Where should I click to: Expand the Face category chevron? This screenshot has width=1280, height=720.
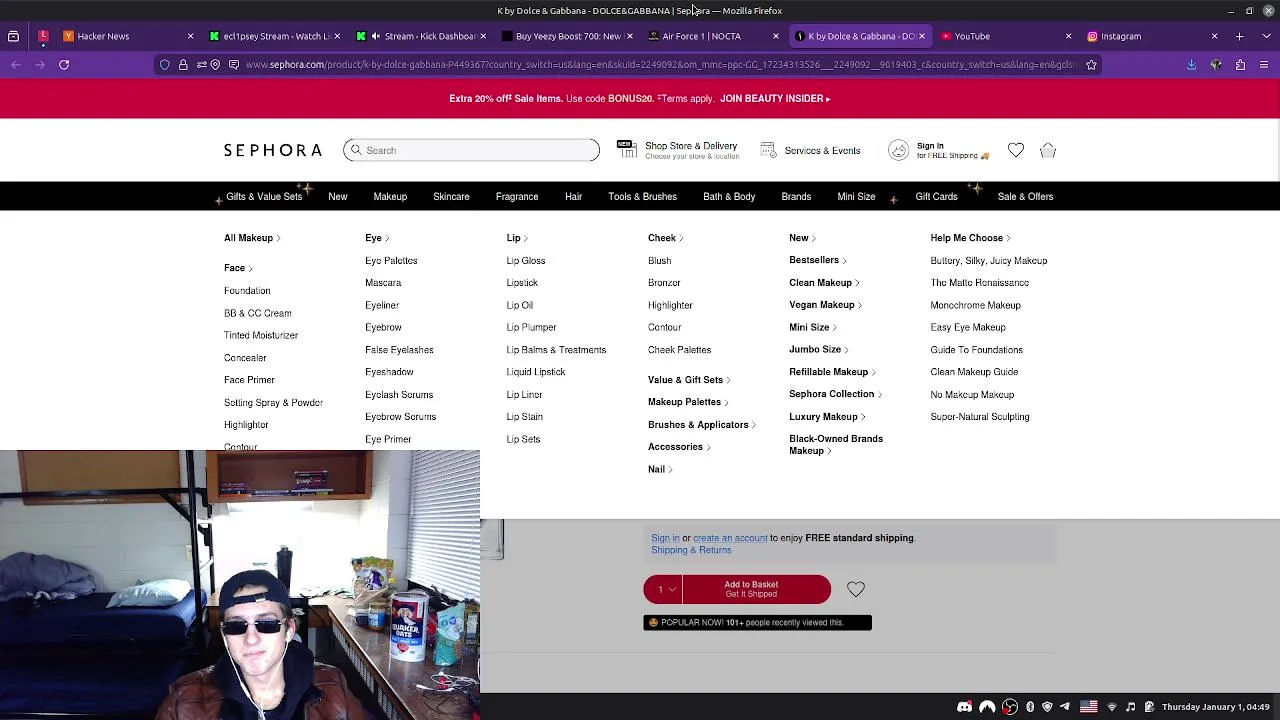click(250, 268)
